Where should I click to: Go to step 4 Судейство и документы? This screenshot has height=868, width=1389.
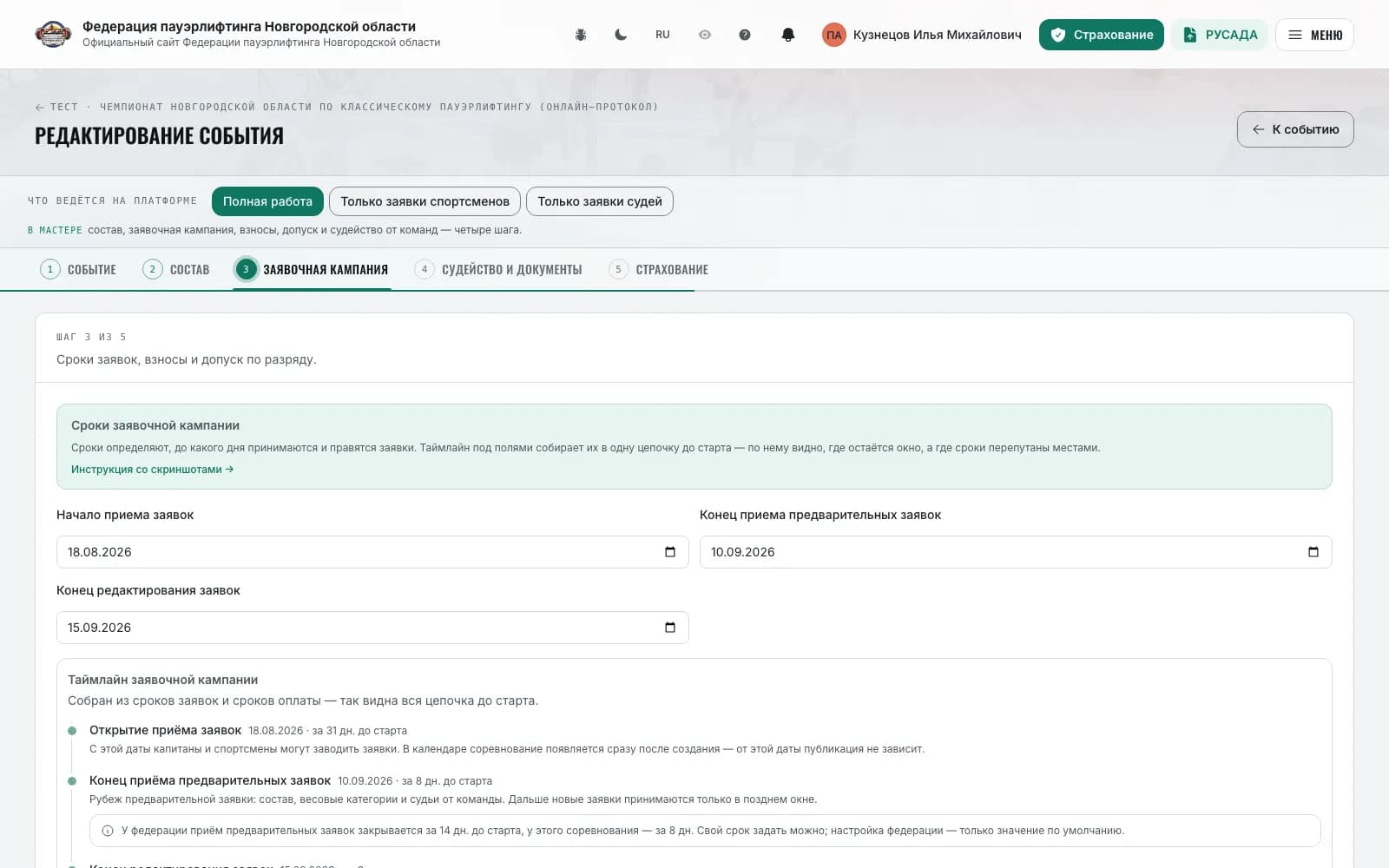tap(498, 269)
